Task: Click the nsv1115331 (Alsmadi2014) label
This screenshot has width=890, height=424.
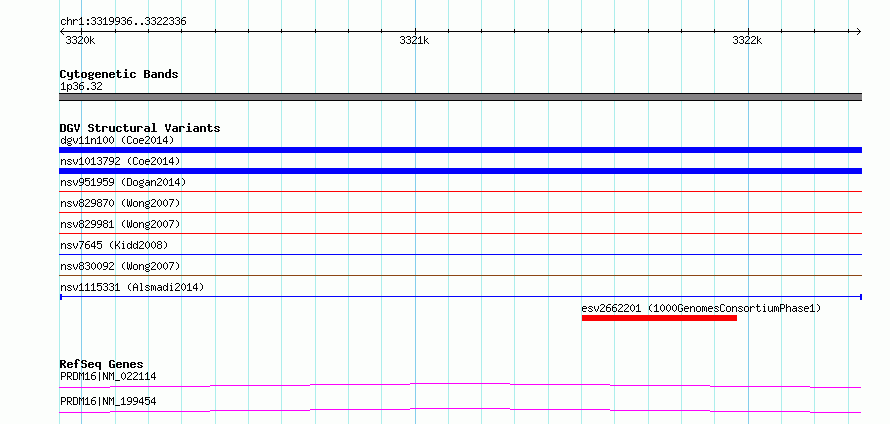Action: 132,287
